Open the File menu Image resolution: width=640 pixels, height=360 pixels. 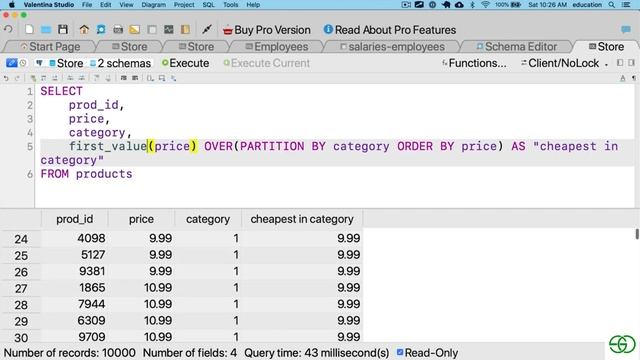87,4
